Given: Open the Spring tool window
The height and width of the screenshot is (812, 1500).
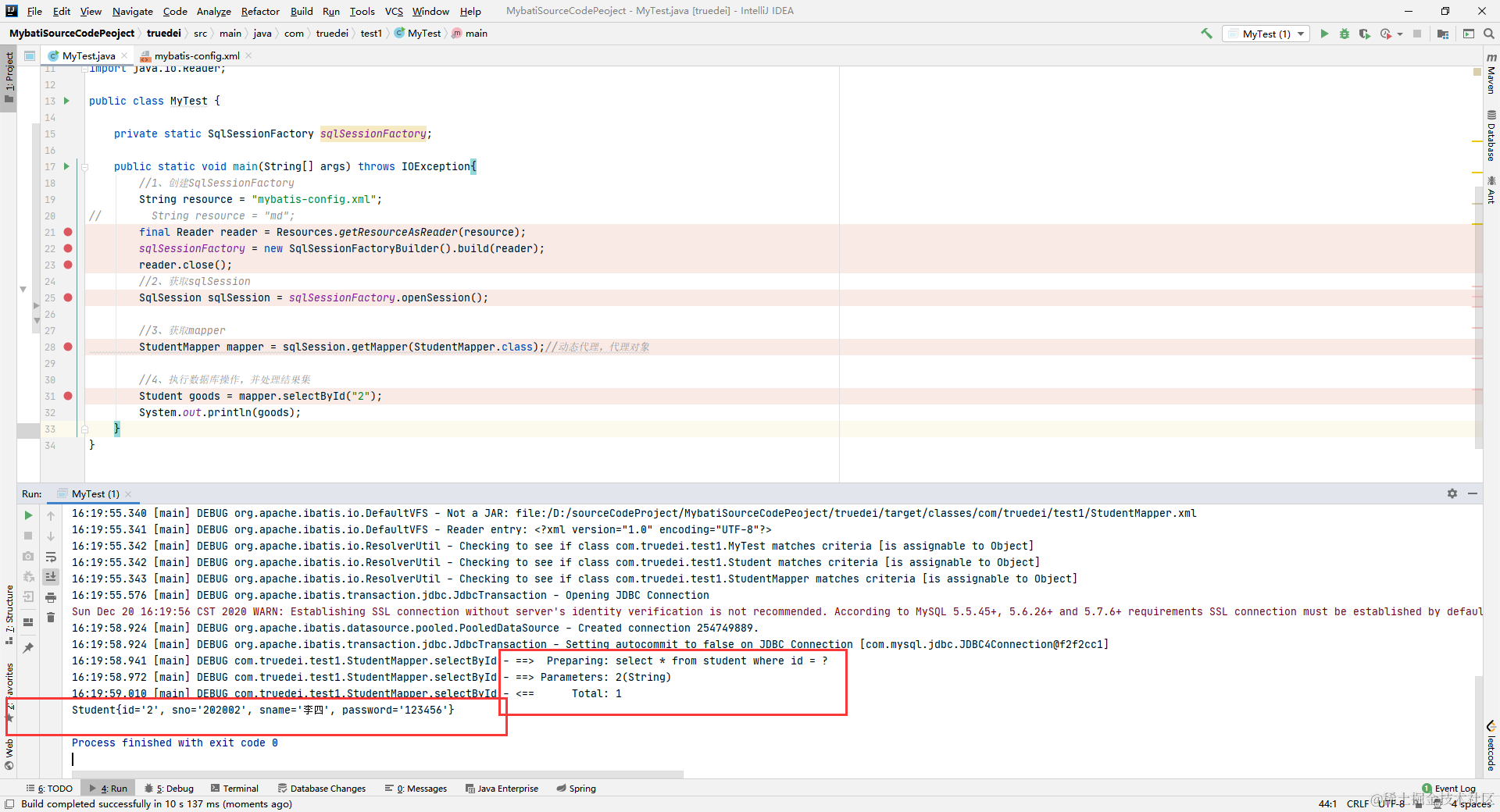Looking at the screenshot, I should 576,789.
